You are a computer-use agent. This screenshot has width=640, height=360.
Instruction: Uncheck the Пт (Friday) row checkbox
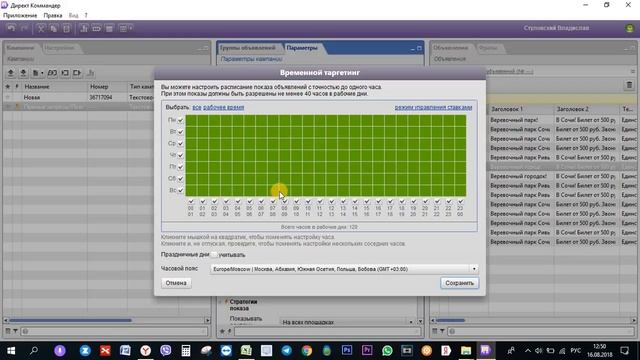coord(180,167)
